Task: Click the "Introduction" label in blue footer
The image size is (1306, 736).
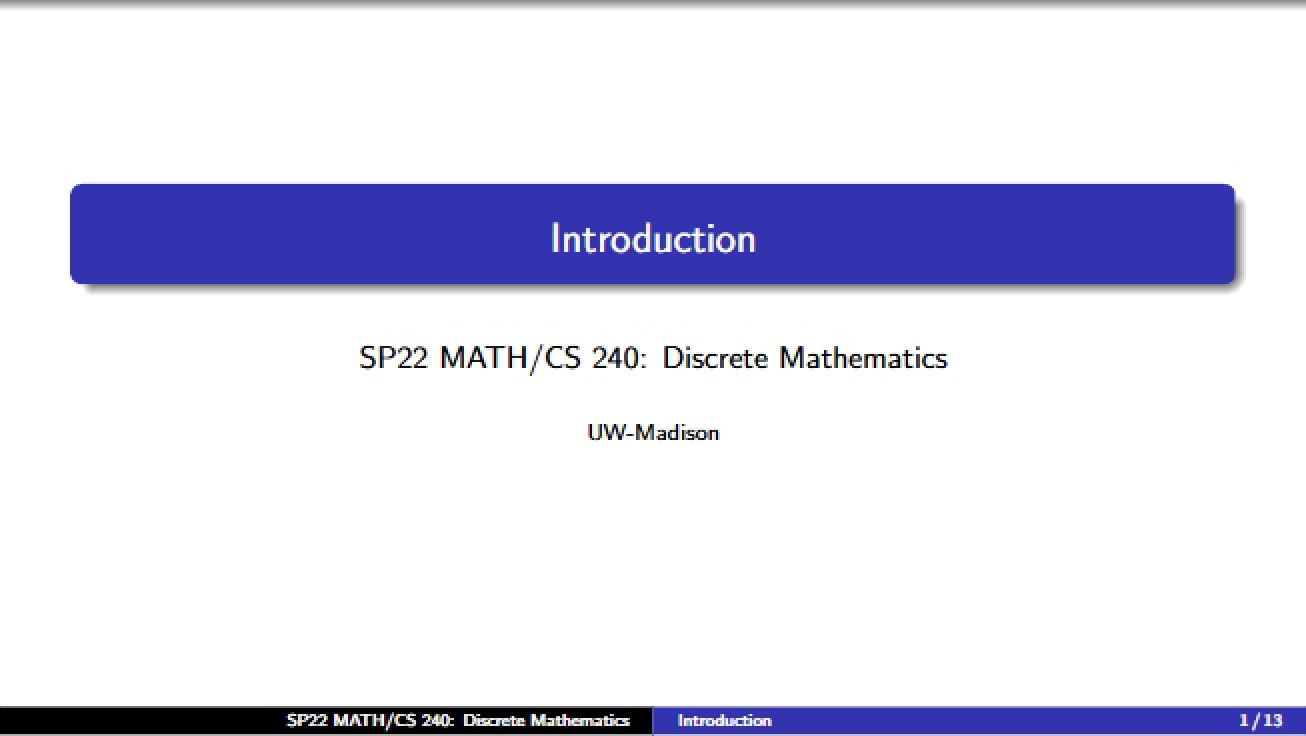Action: click(725, 720)
